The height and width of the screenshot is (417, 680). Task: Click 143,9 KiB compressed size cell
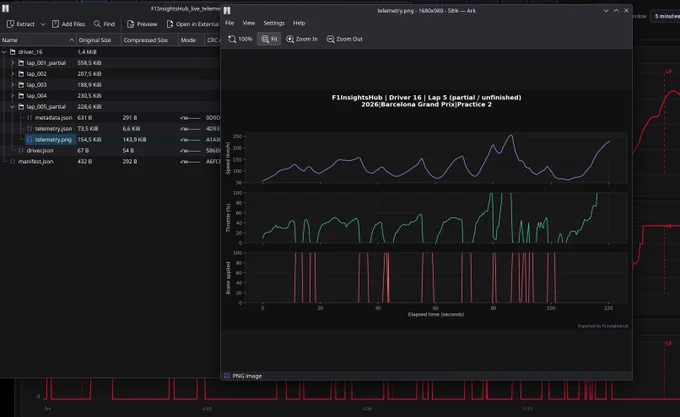(x=134, y=140)
